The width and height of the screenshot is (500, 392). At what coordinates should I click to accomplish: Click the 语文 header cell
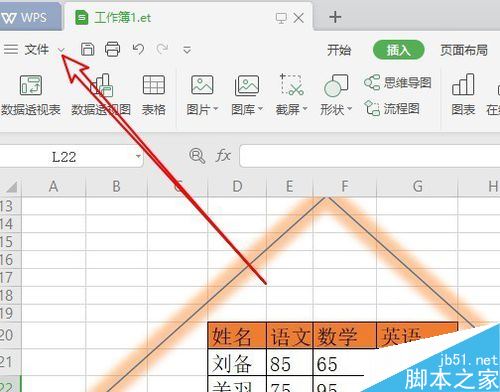point(290,335)
